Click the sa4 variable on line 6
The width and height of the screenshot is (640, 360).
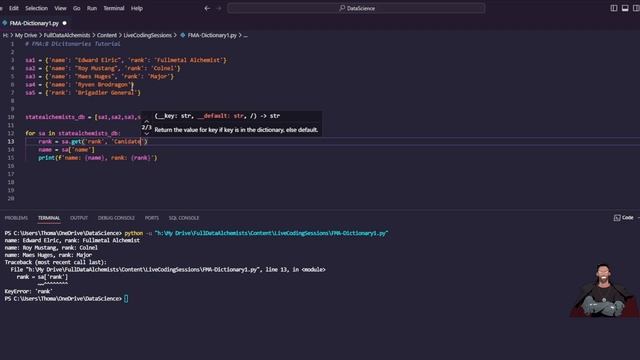click(30, 84)
